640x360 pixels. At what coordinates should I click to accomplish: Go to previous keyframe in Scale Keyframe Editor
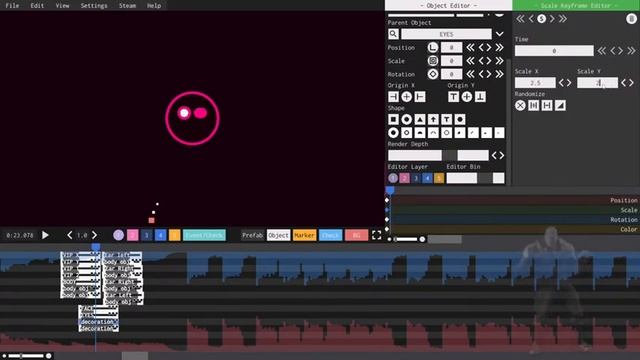[531, 19]
